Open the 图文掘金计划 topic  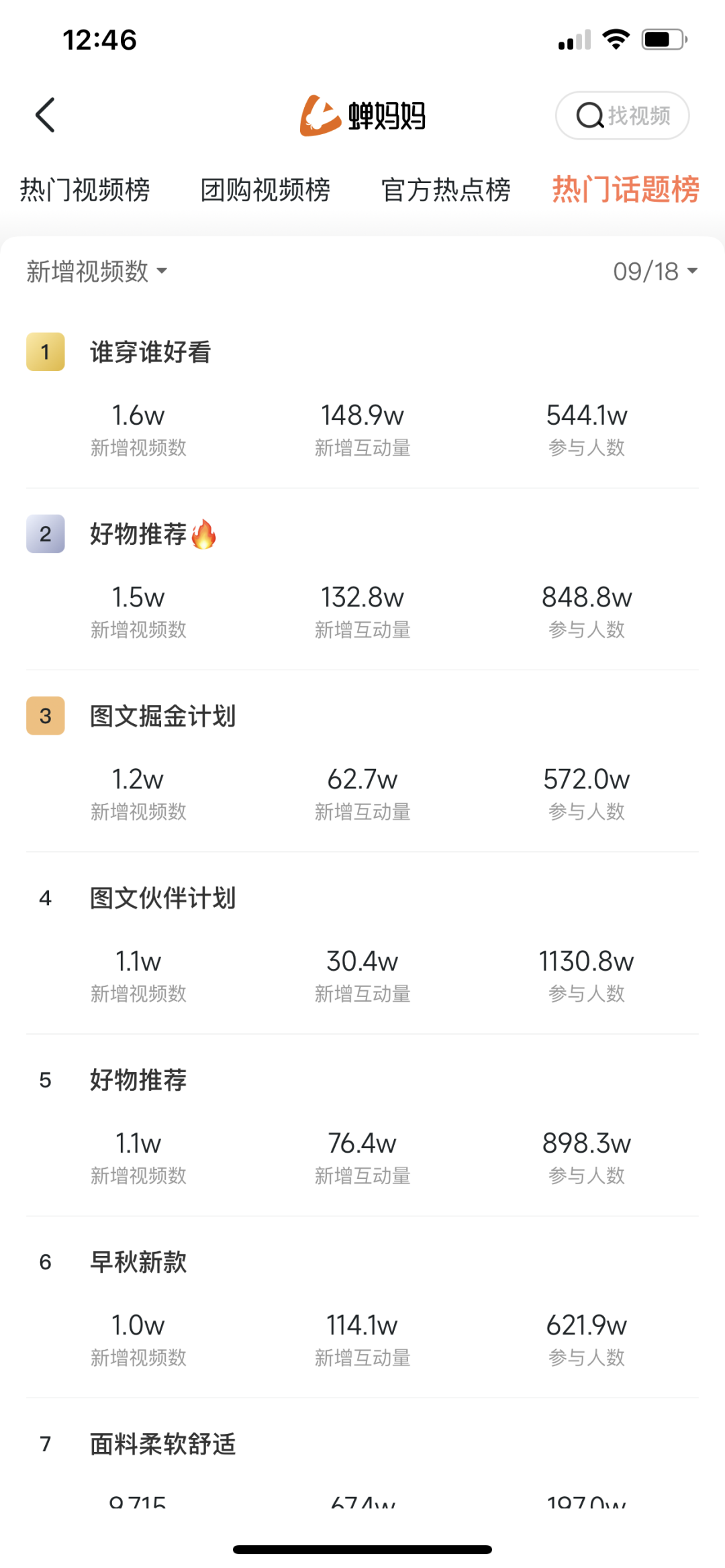(163, 716)
